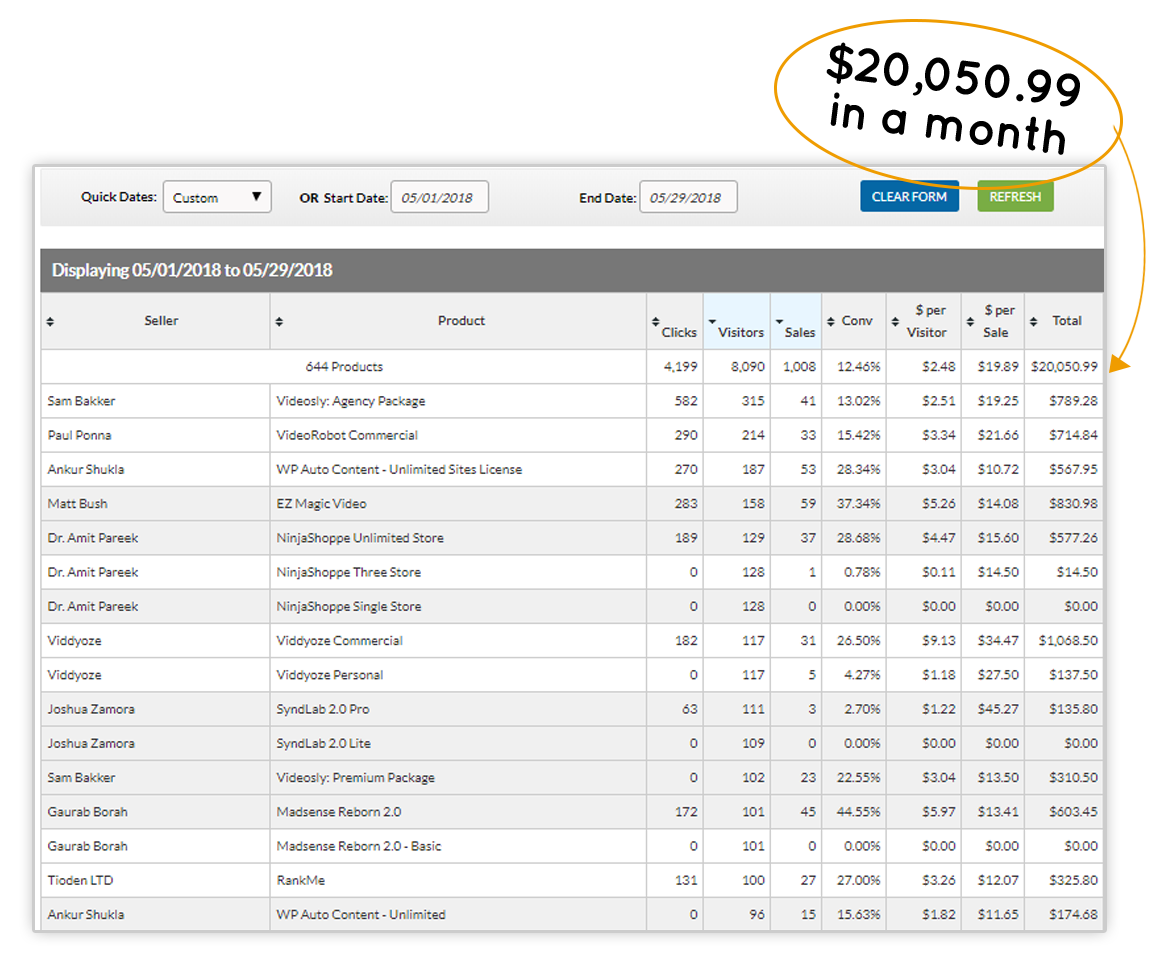The width and height of the screenshot is (1153, 963).
Task: Click seller Matt Bush
Action: [x=77, y=504]
